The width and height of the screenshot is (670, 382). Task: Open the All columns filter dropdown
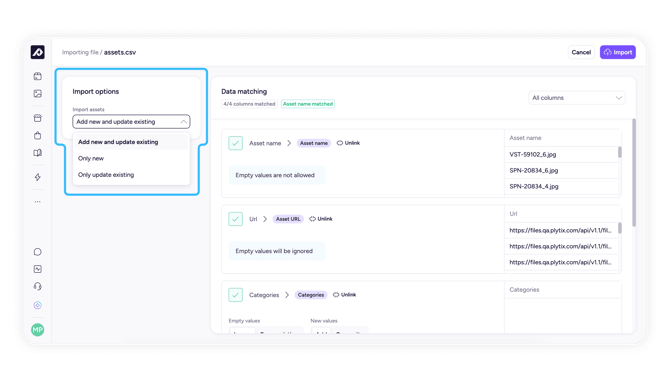click(x=576, y=98)
